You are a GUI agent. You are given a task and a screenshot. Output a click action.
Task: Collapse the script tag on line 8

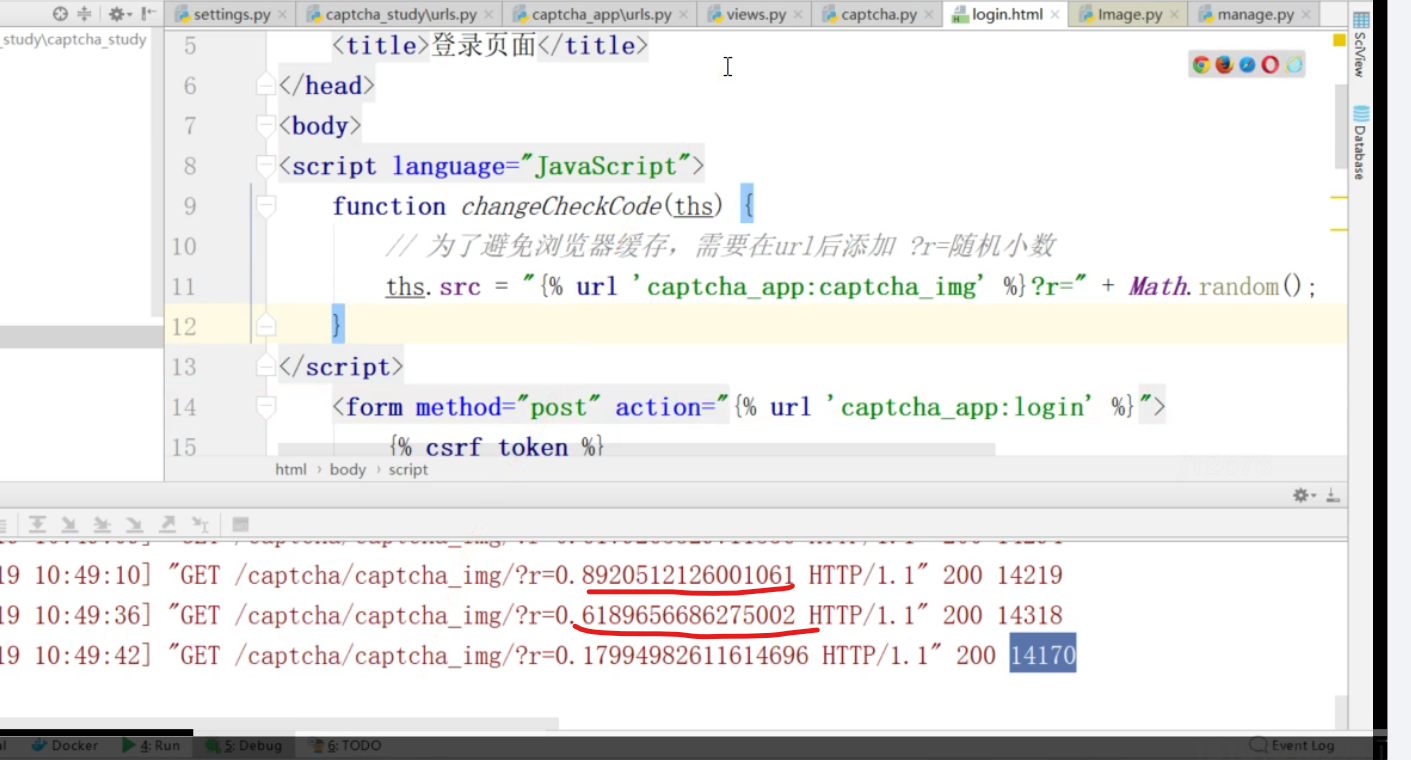tap(265, 166)
